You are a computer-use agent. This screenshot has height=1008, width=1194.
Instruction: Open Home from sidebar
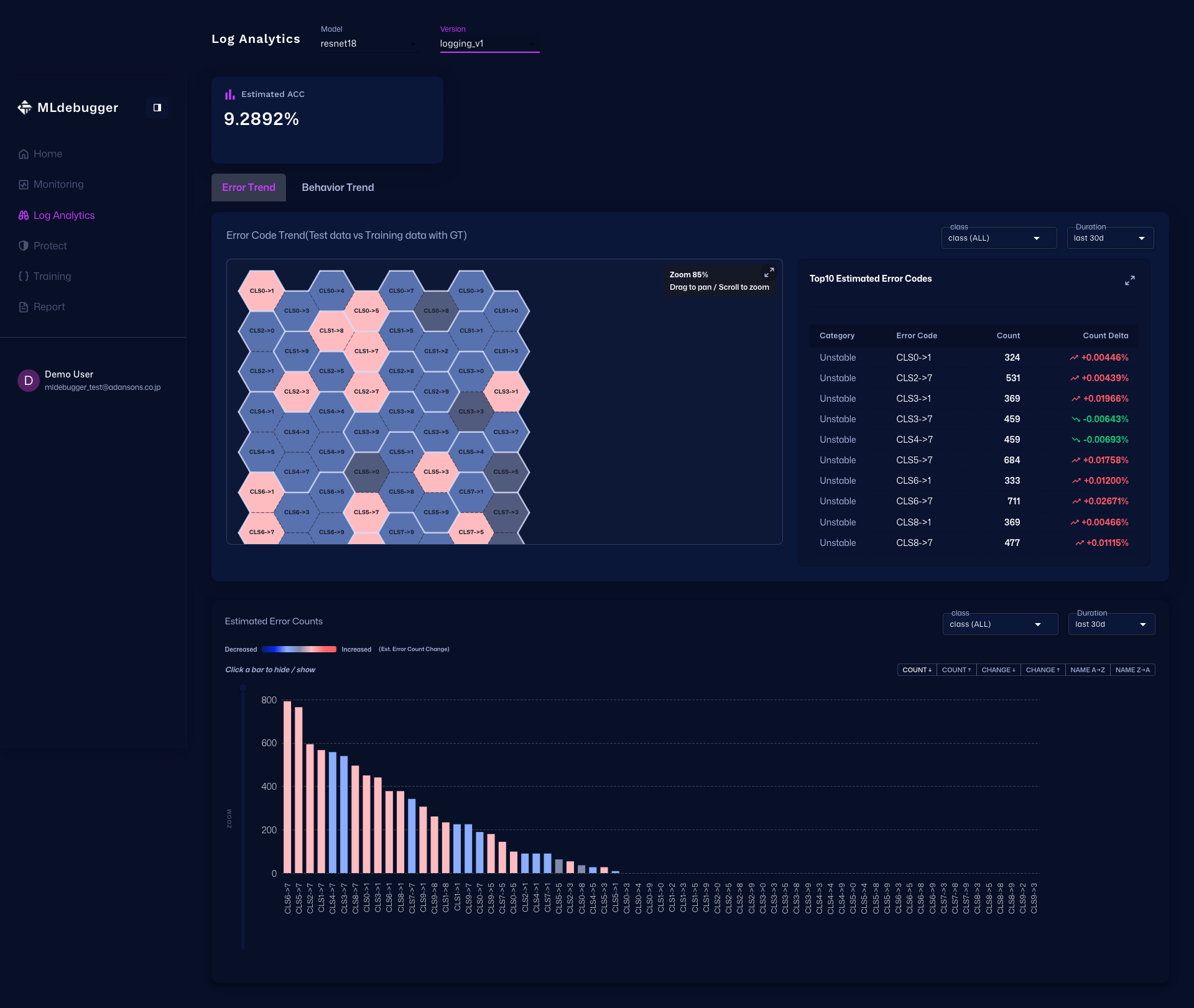tap(47, 154)
